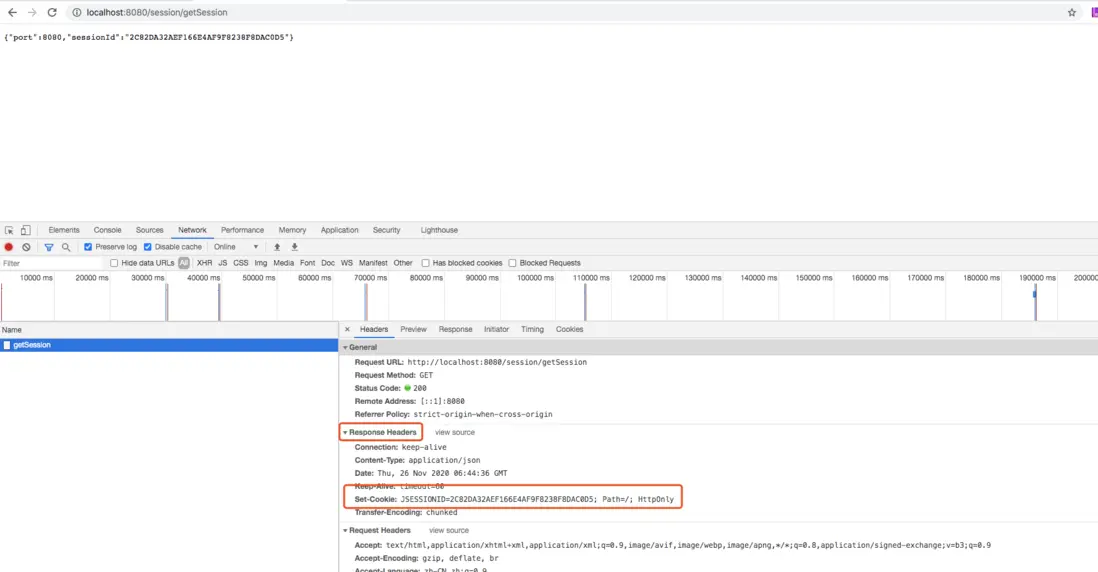Click the browser forward arrow
Image resolution: width=1098 pixels, height=572 pixels.
tap(32, 13)
